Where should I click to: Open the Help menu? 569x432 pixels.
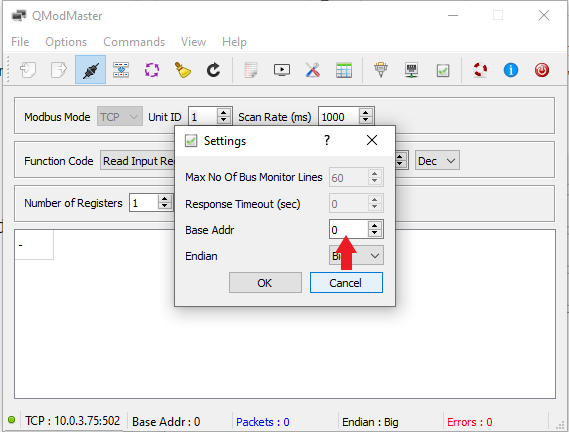(x=234, y=42)
